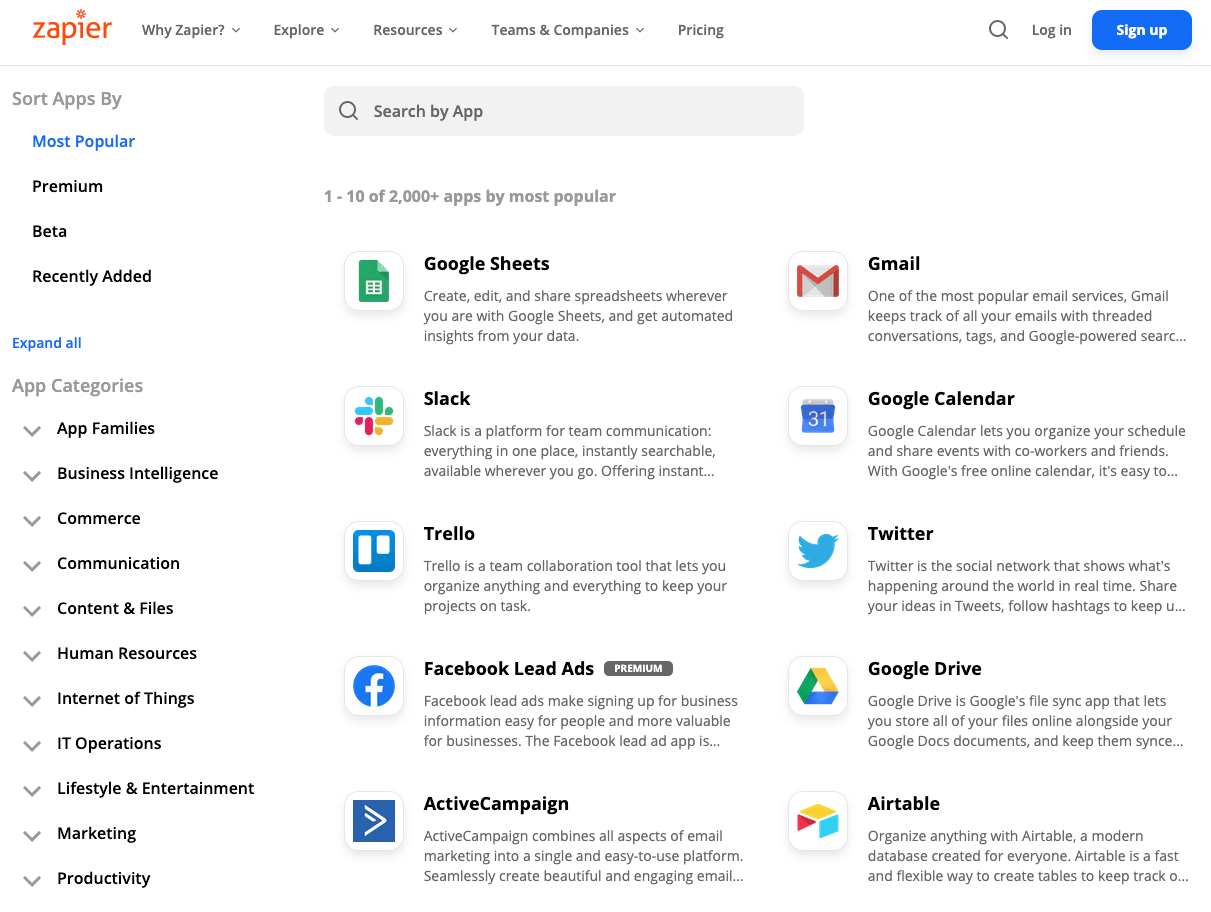1211x912 pixels.
Task: Select the Content & Files category label
Action: (115, 608)
